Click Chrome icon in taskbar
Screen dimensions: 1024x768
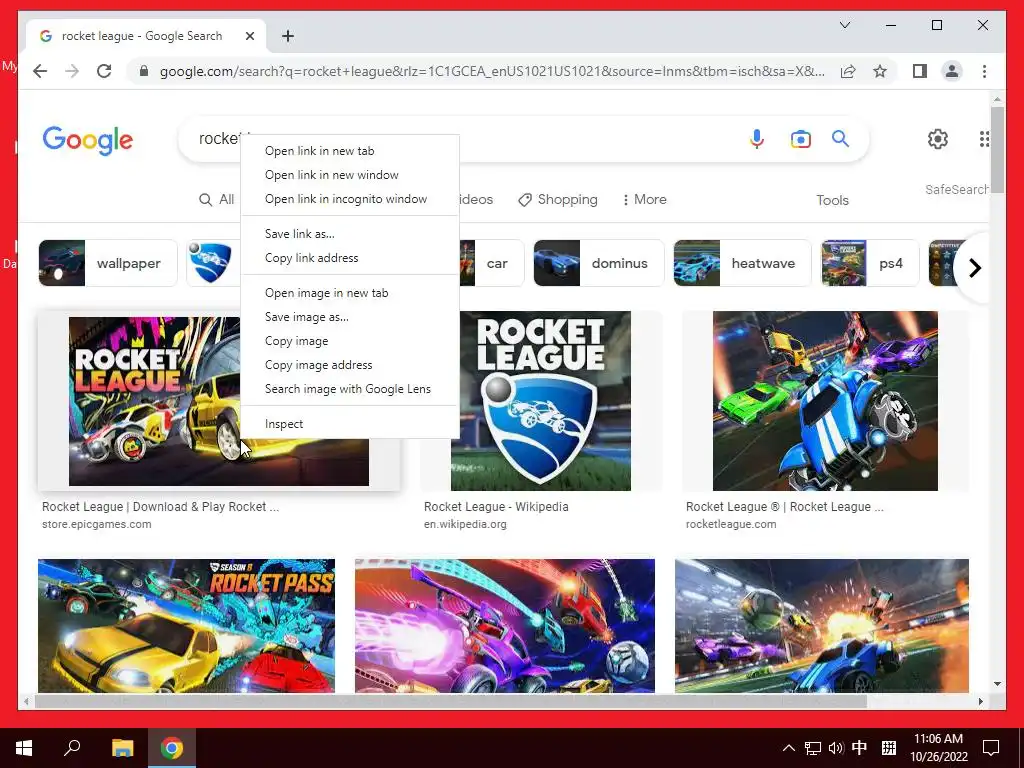point(172,748)
